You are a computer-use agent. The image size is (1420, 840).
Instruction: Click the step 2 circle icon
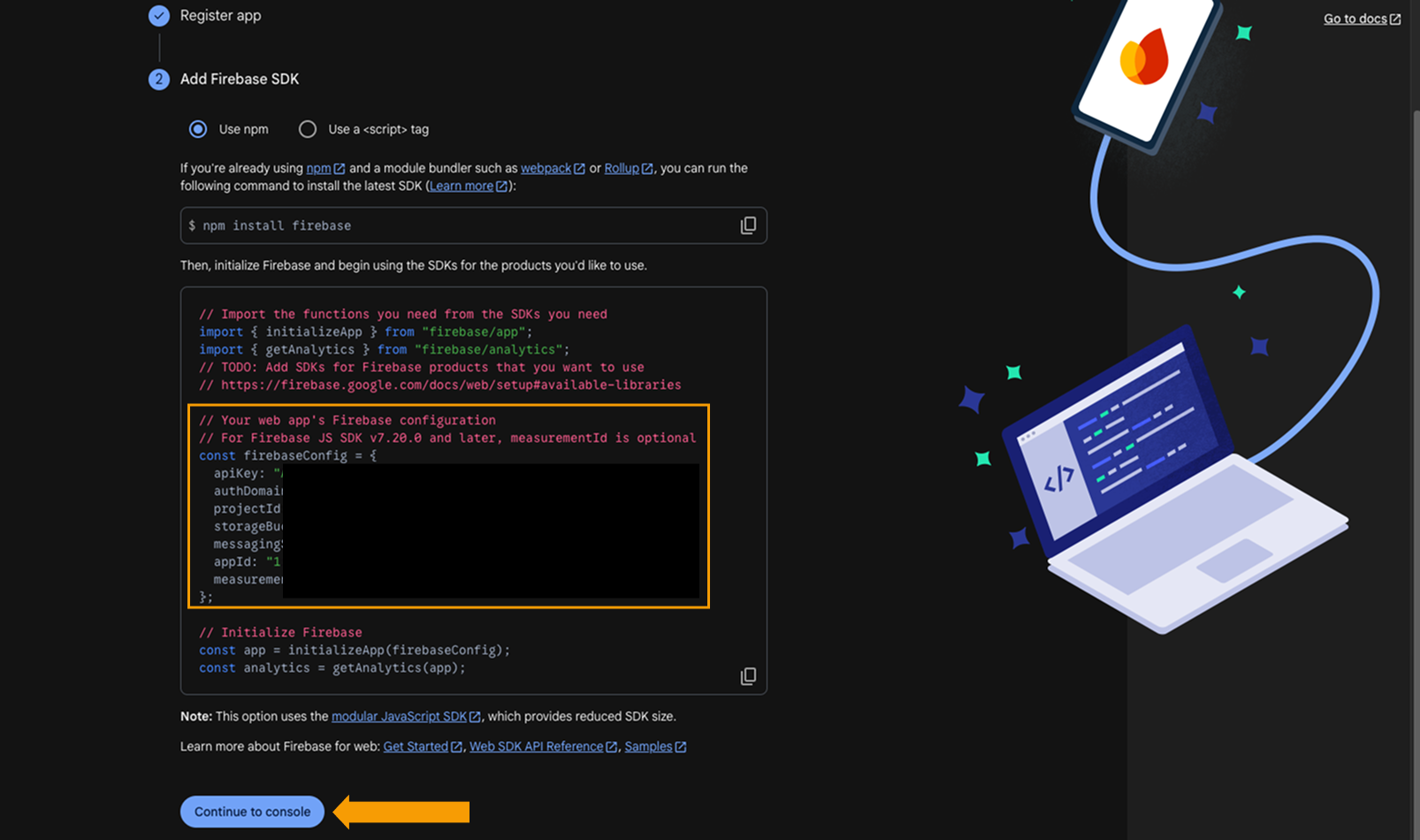[159, 79]
